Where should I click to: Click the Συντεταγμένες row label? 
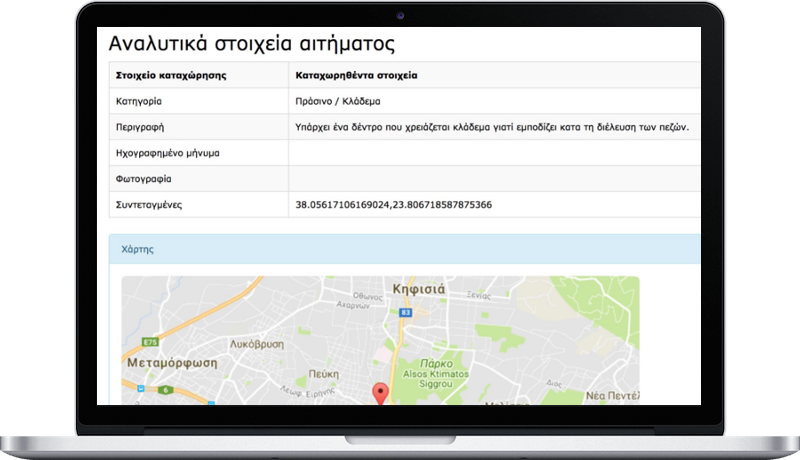pyautogui.click(x=156, y=205)
